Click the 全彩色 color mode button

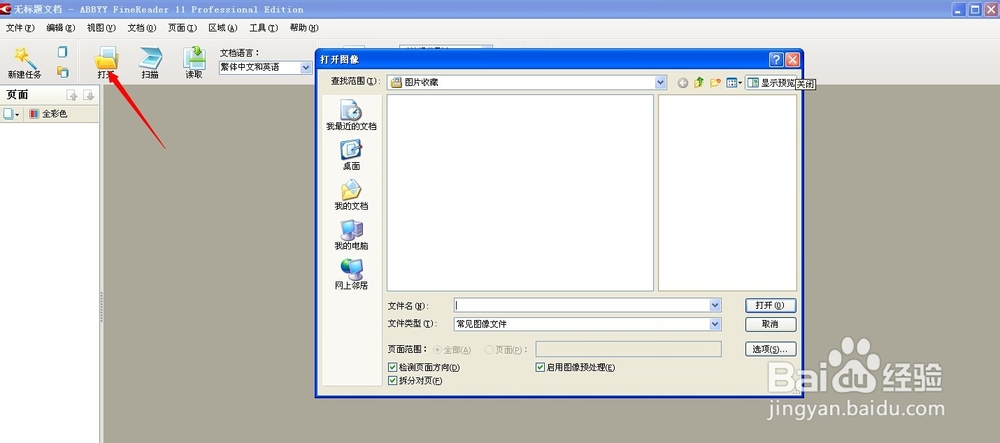(x=48, y=114)
